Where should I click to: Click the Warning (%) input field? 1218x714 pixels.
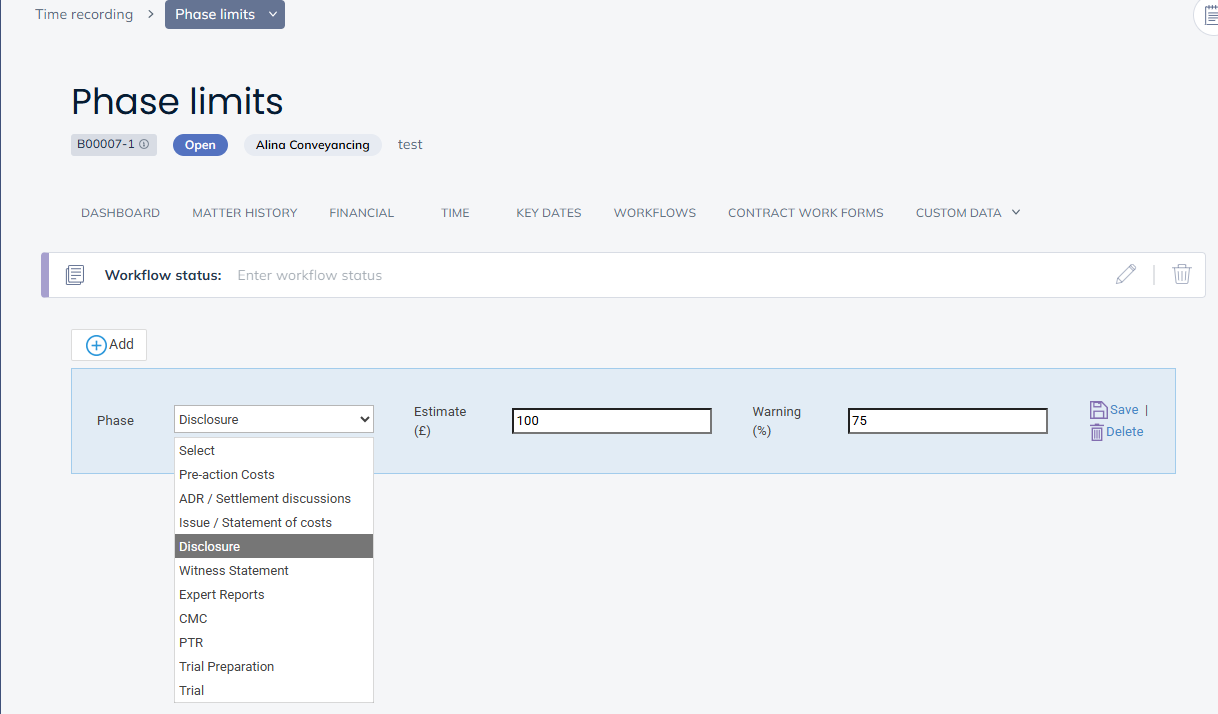(x=947, y=421)
